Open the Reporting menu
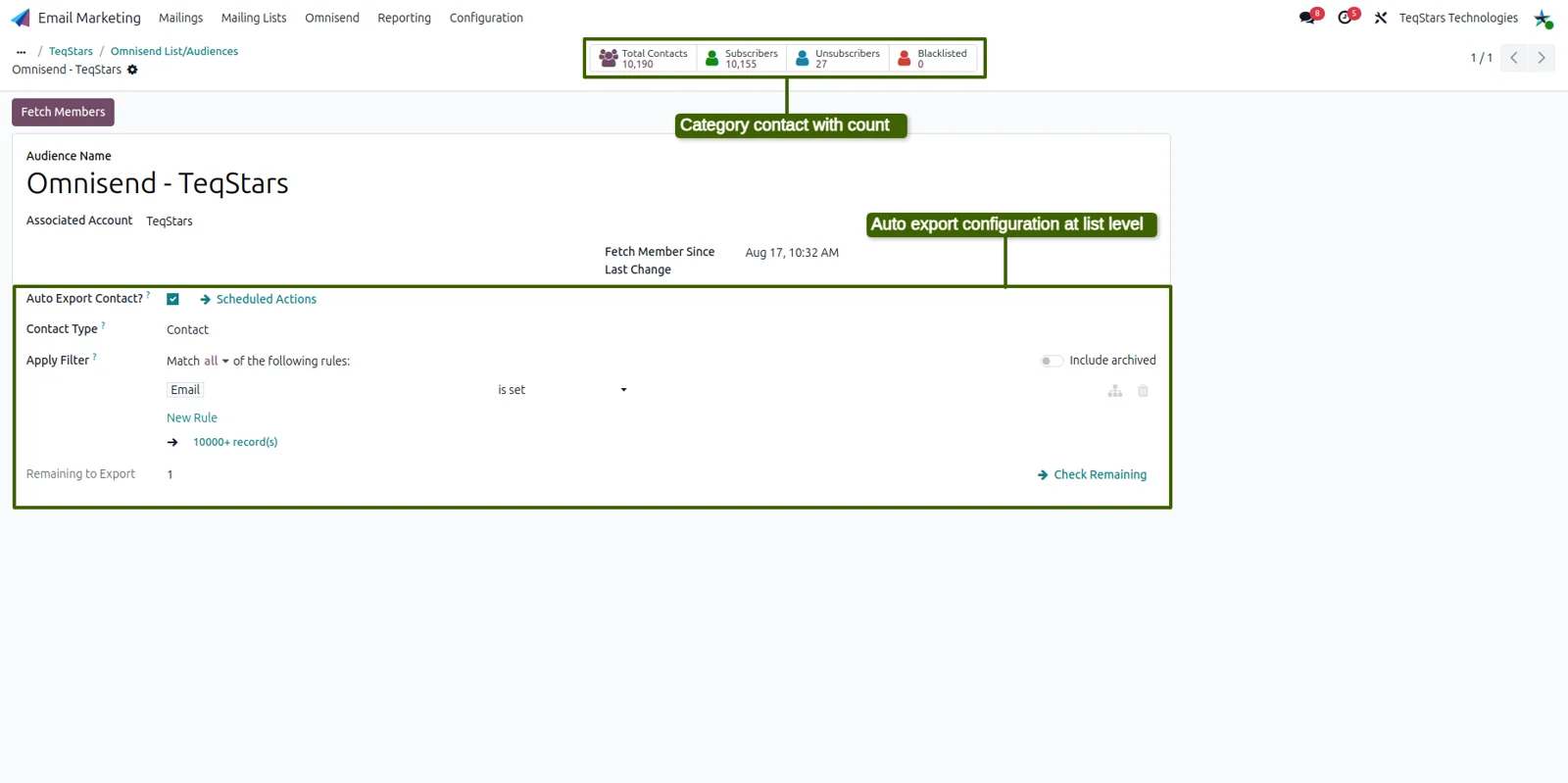 click(404, 18)
